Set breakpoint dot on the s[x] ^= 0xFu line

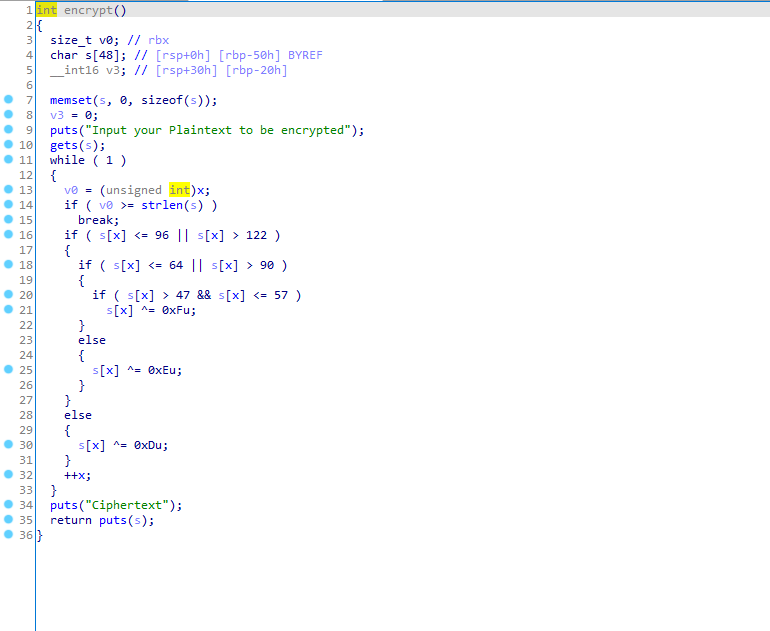coord(8,310)
